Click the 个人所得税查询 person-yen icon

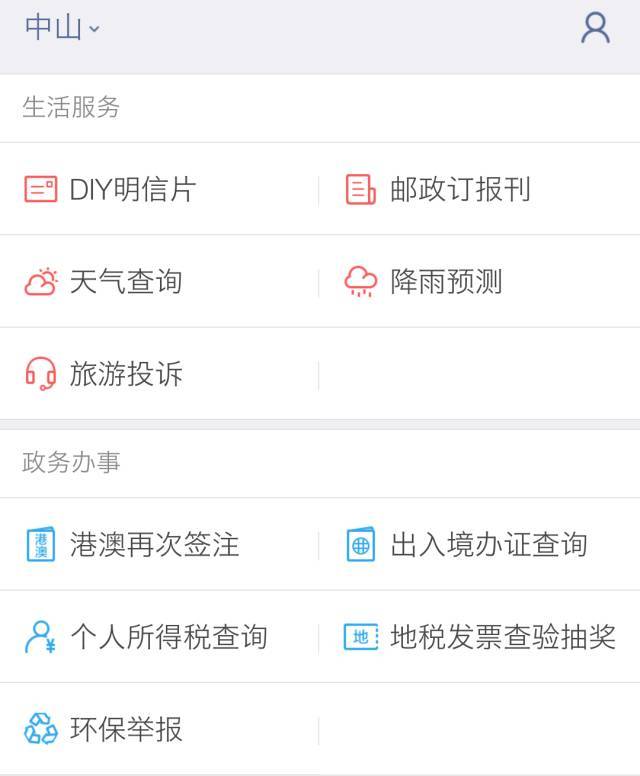click(40, 637)
